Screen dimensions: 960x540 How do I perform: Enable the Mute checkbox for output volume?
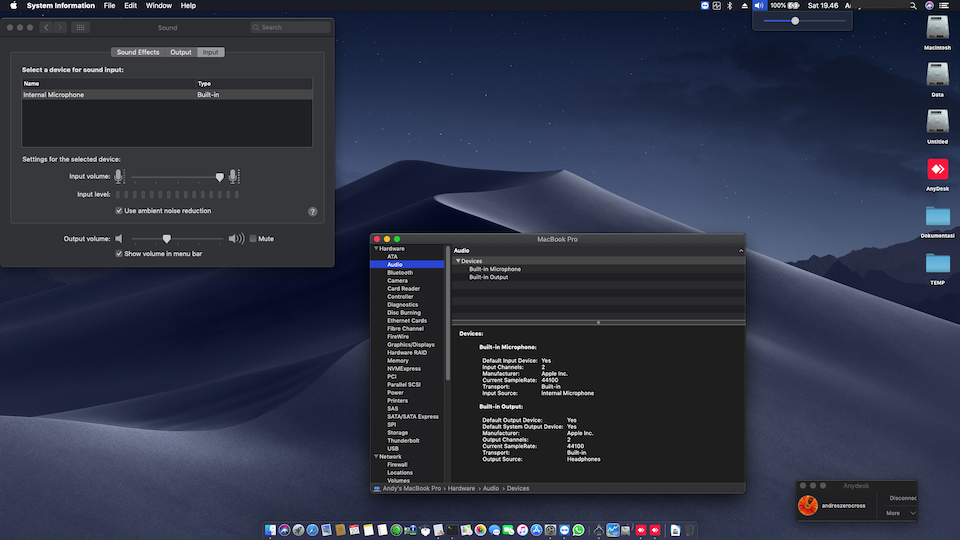point(253,239)
